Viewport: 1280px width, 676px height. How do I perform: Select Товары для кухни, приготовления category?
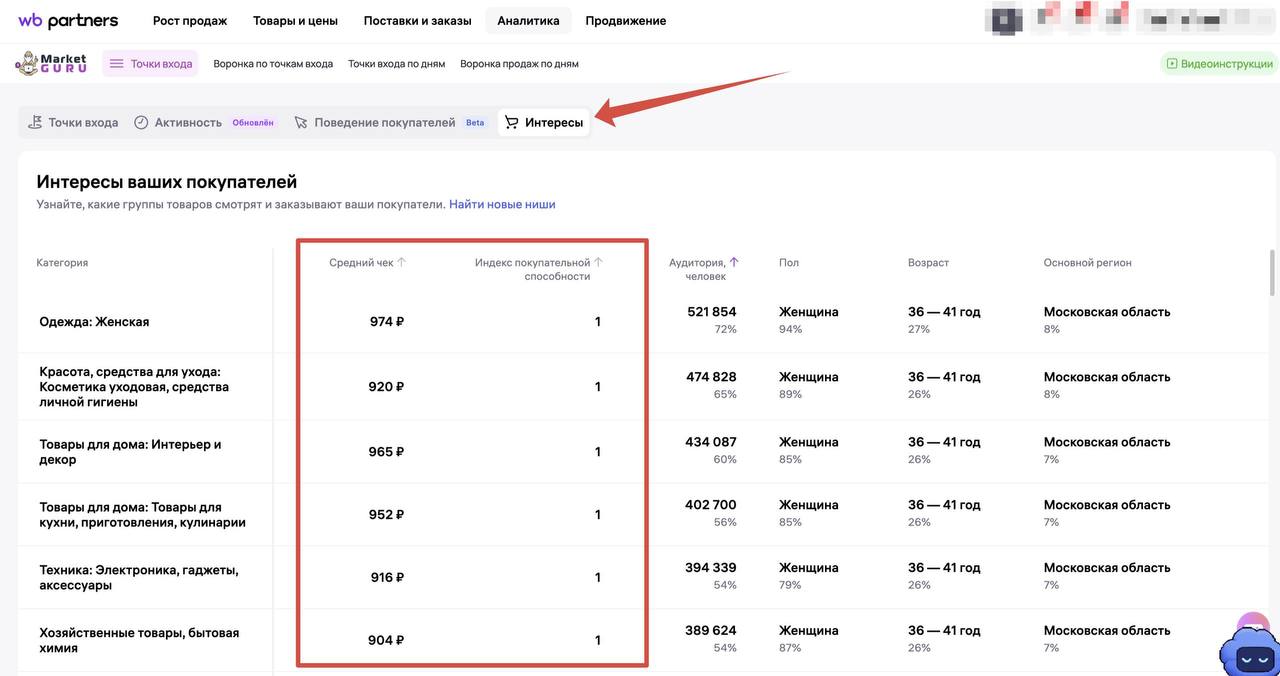click(142, 515)
